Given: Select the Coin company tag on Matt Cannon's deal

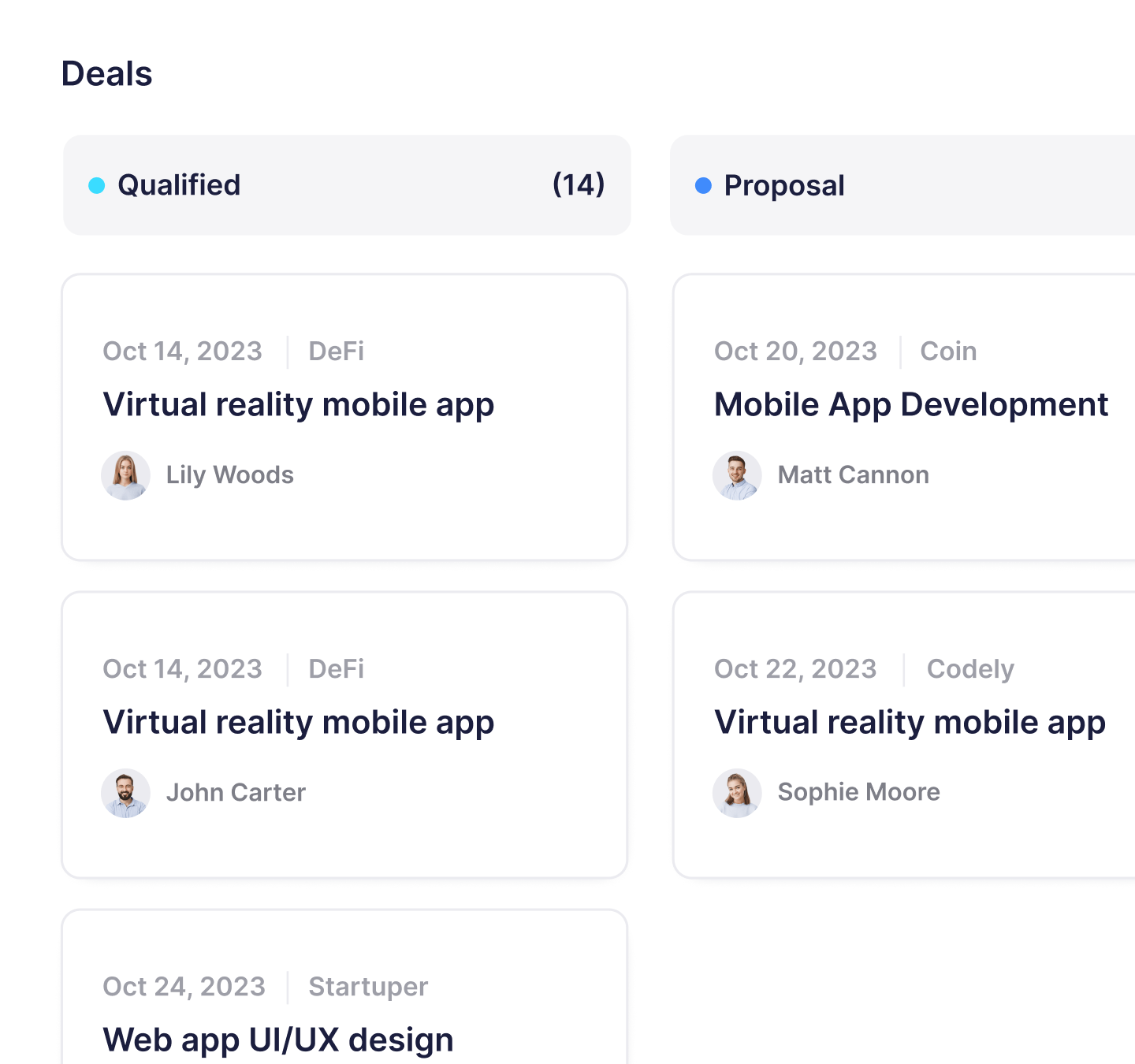Looking at the screenshot, I should coord(948,352).
